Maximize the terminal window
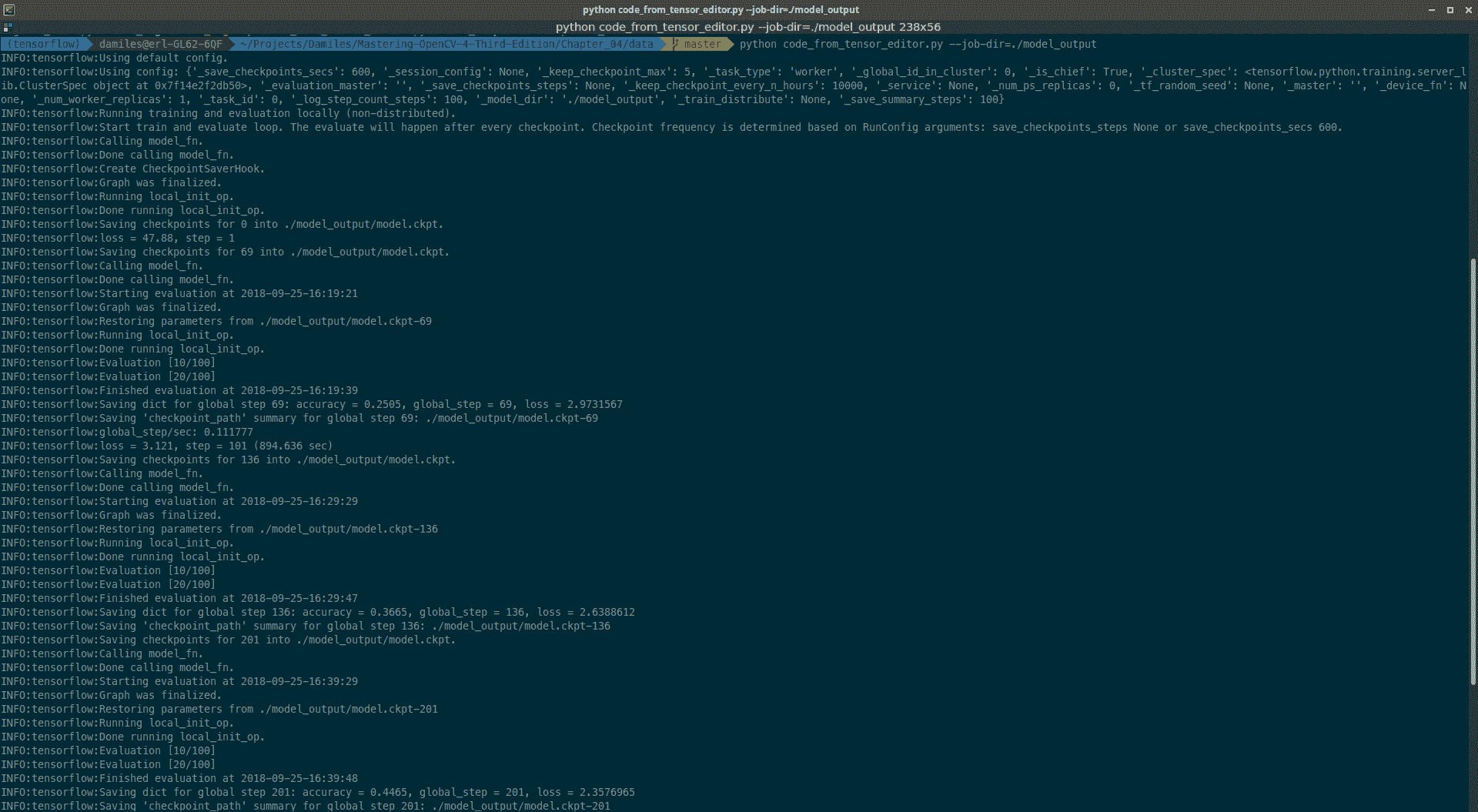The image size is (1478, 812). 1450,10
